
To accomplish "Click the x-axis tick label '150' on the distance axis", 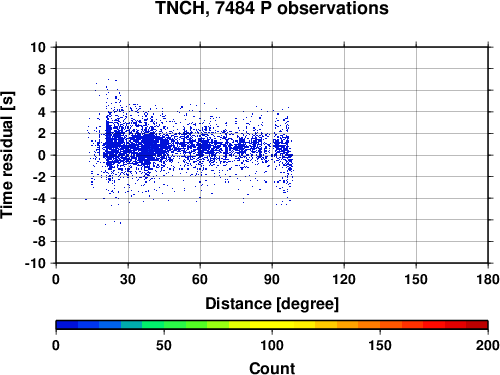I will 416,279.
